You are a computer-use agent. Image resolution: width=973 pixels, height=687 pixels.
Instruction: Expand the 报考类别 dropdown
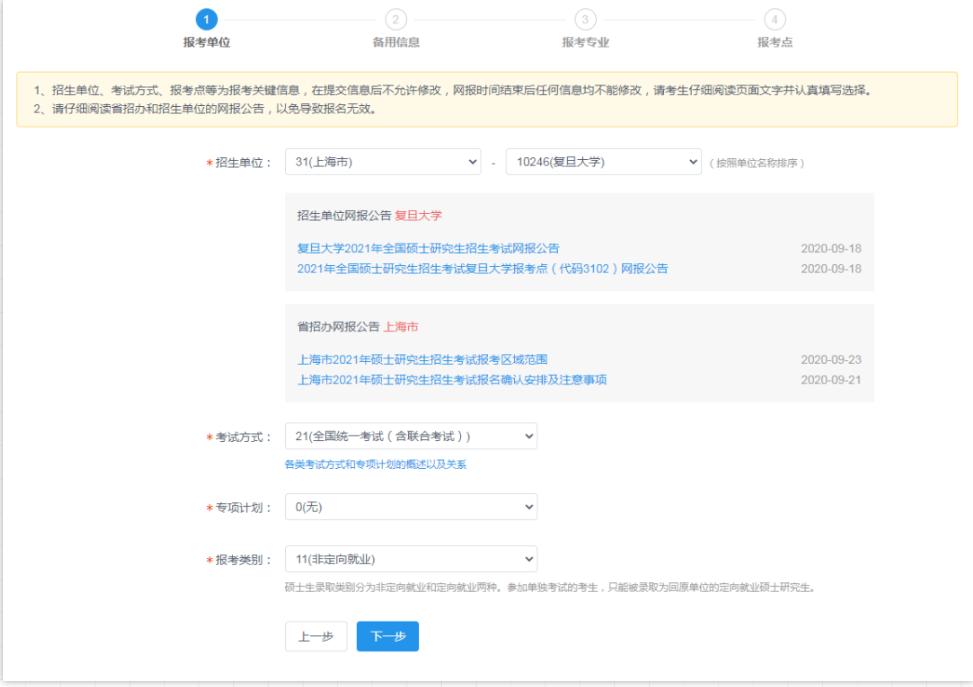411,559
